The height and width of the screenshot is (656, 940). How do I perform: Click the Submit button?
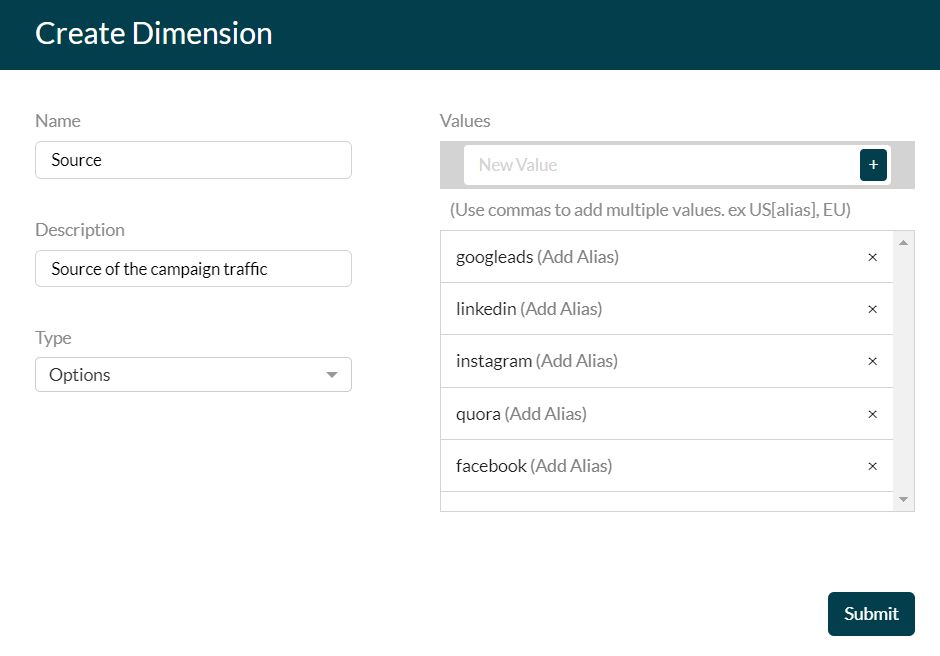click(x=870, y=613)
